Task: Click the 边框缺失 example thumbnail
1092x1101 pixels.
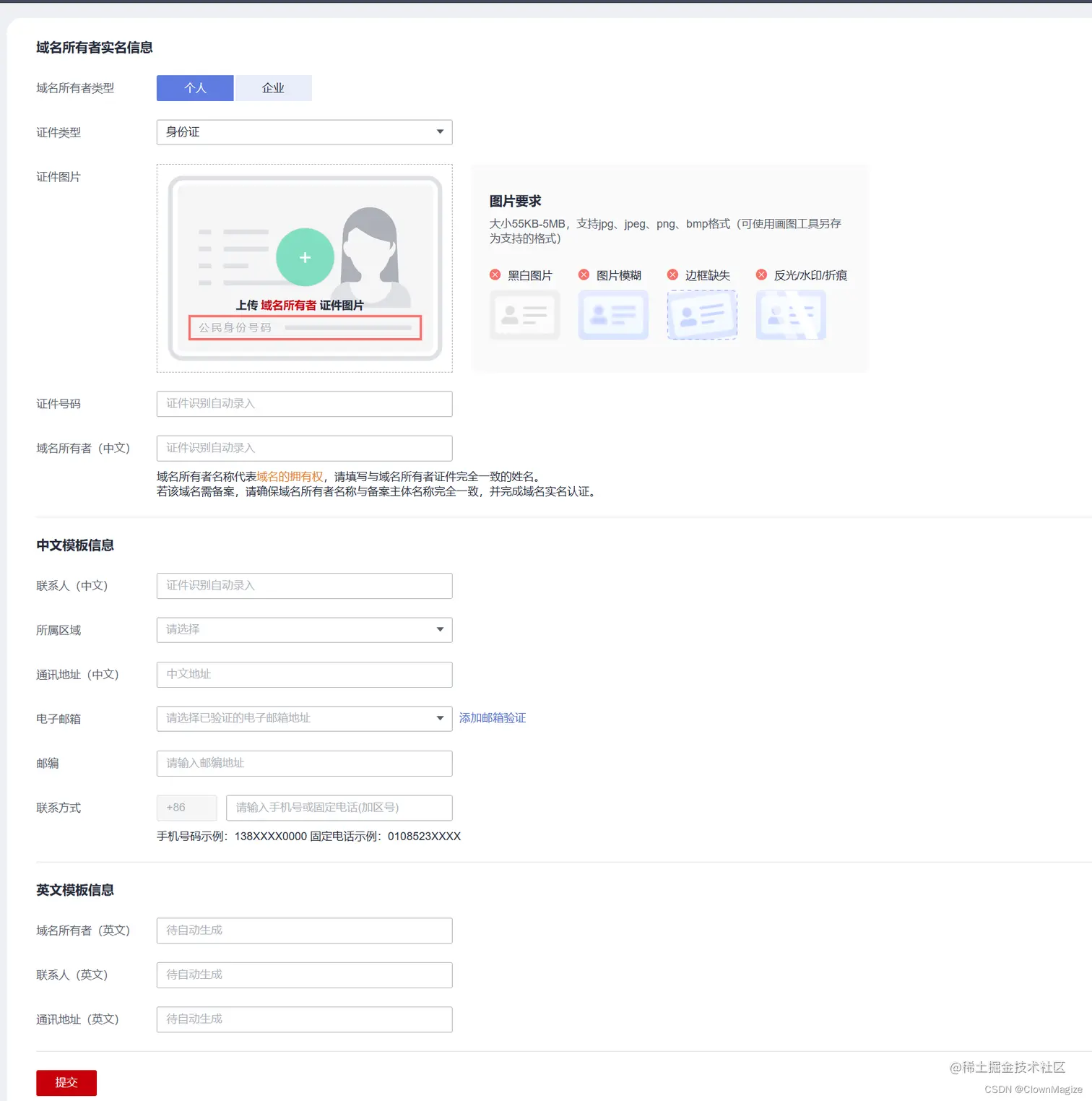Action: [x=702, y=315]
